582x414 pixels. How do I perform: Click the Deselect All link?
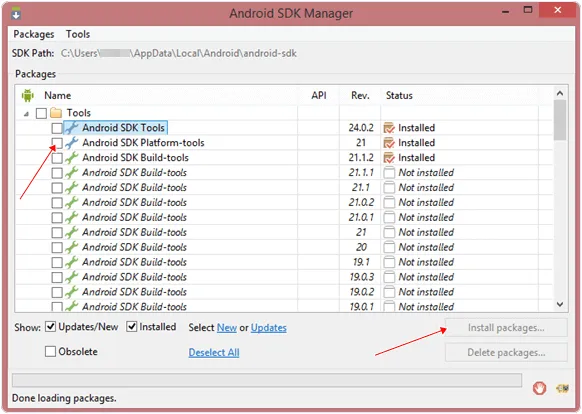pyautogui.click(x=214, y=352)
